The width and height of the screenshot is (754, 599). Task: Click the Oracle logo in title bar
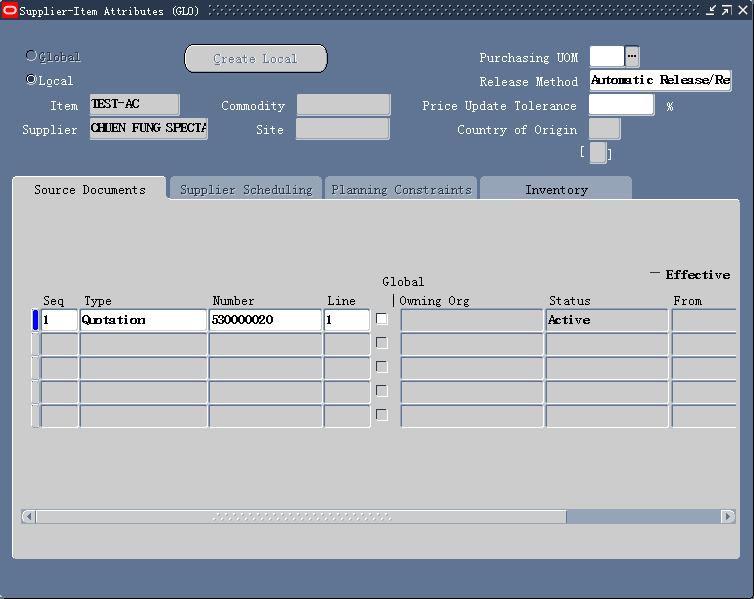coord(10,11)
